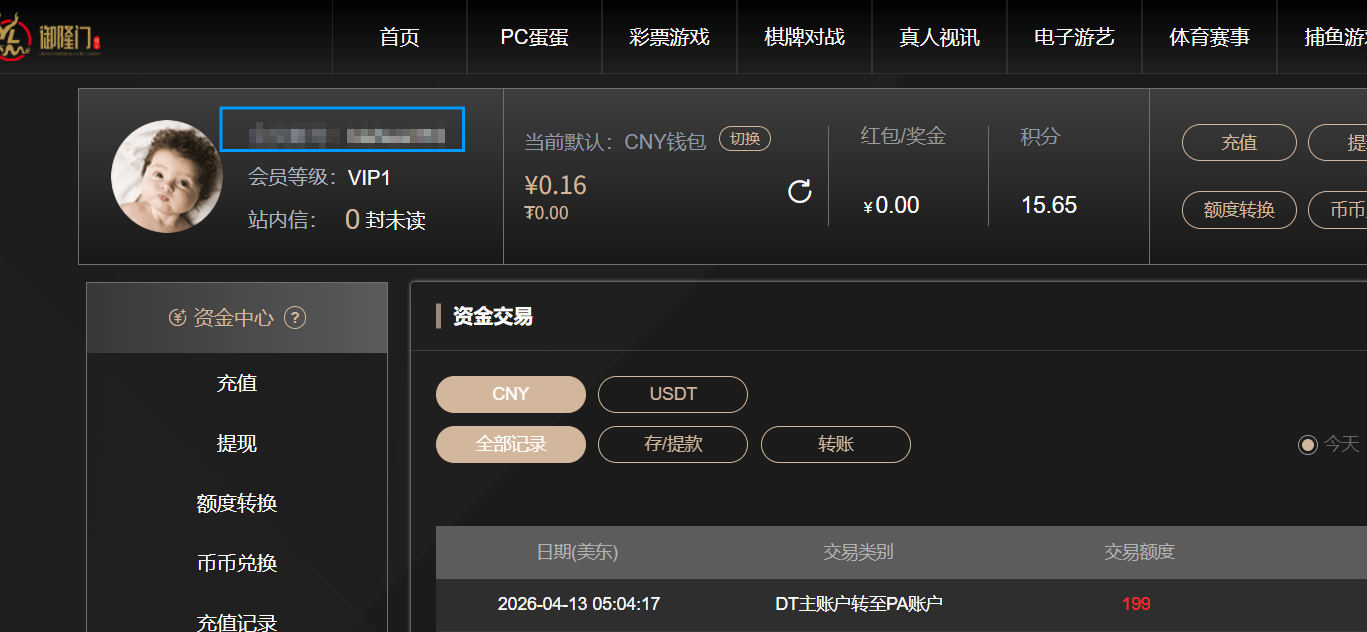1367x632 pixels.
Task: Open the PC蛋蛋 menu item
Action: pos(534,38)
